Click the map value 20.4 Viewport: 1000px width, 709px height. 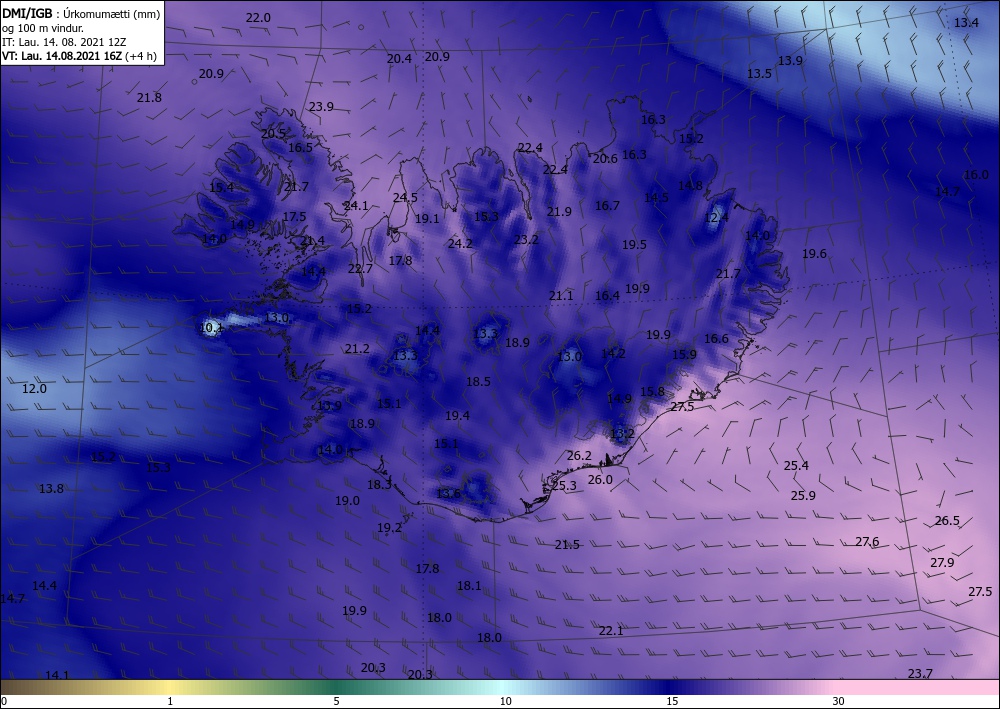point(399,59)
